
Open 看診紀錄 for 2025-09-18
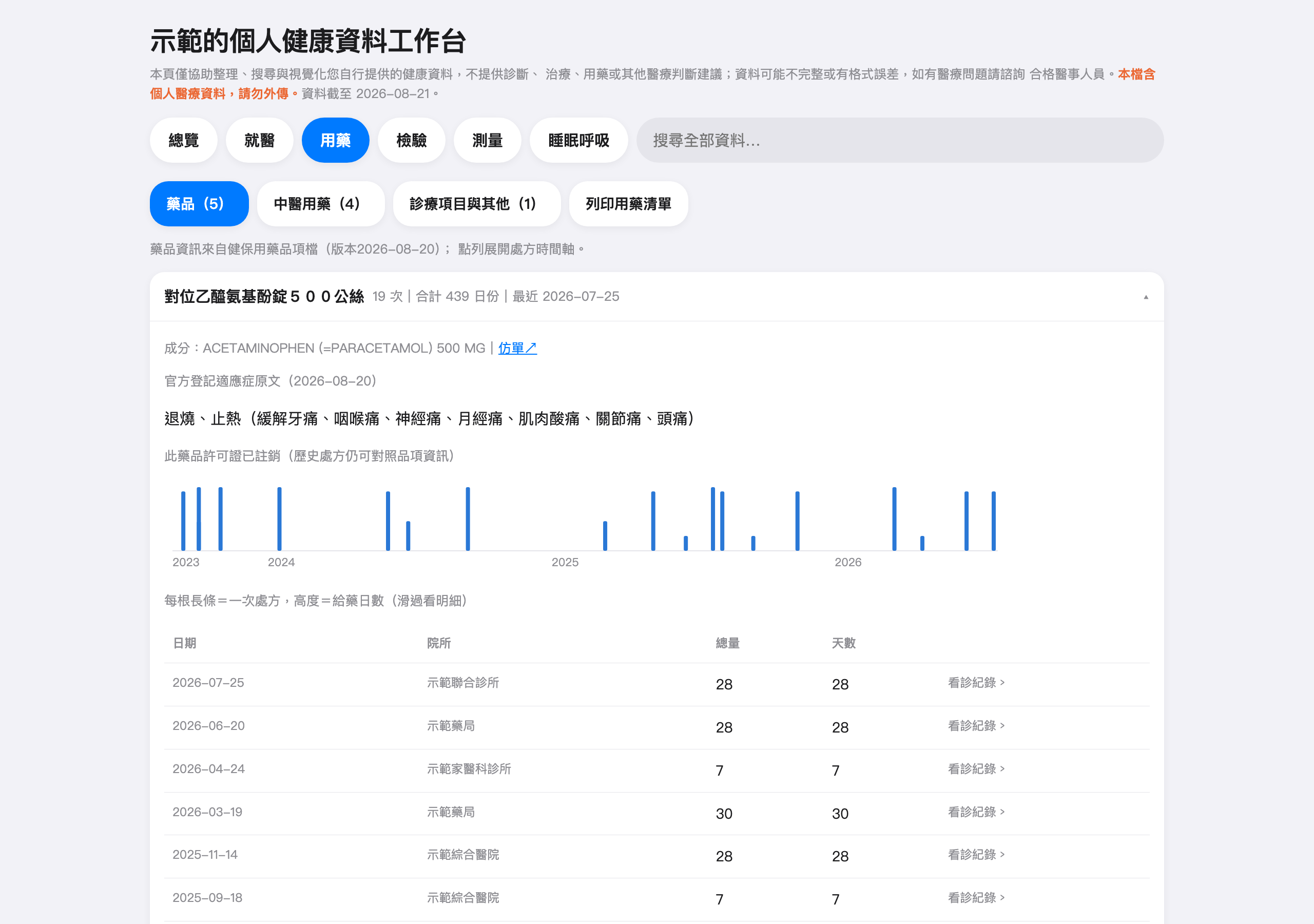pyautogui.click(x=976, y=897)
